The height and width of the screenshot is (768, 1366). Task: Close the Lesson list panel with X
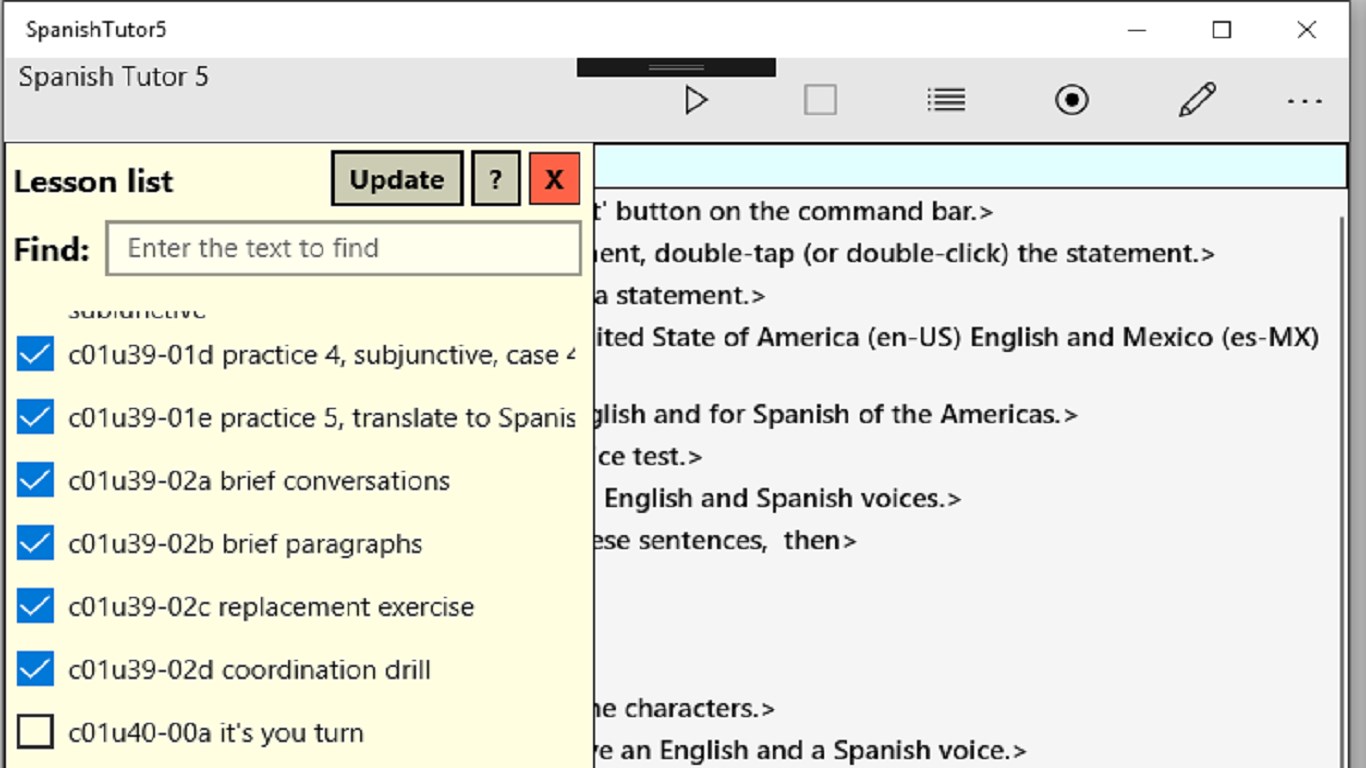(554, 180)
